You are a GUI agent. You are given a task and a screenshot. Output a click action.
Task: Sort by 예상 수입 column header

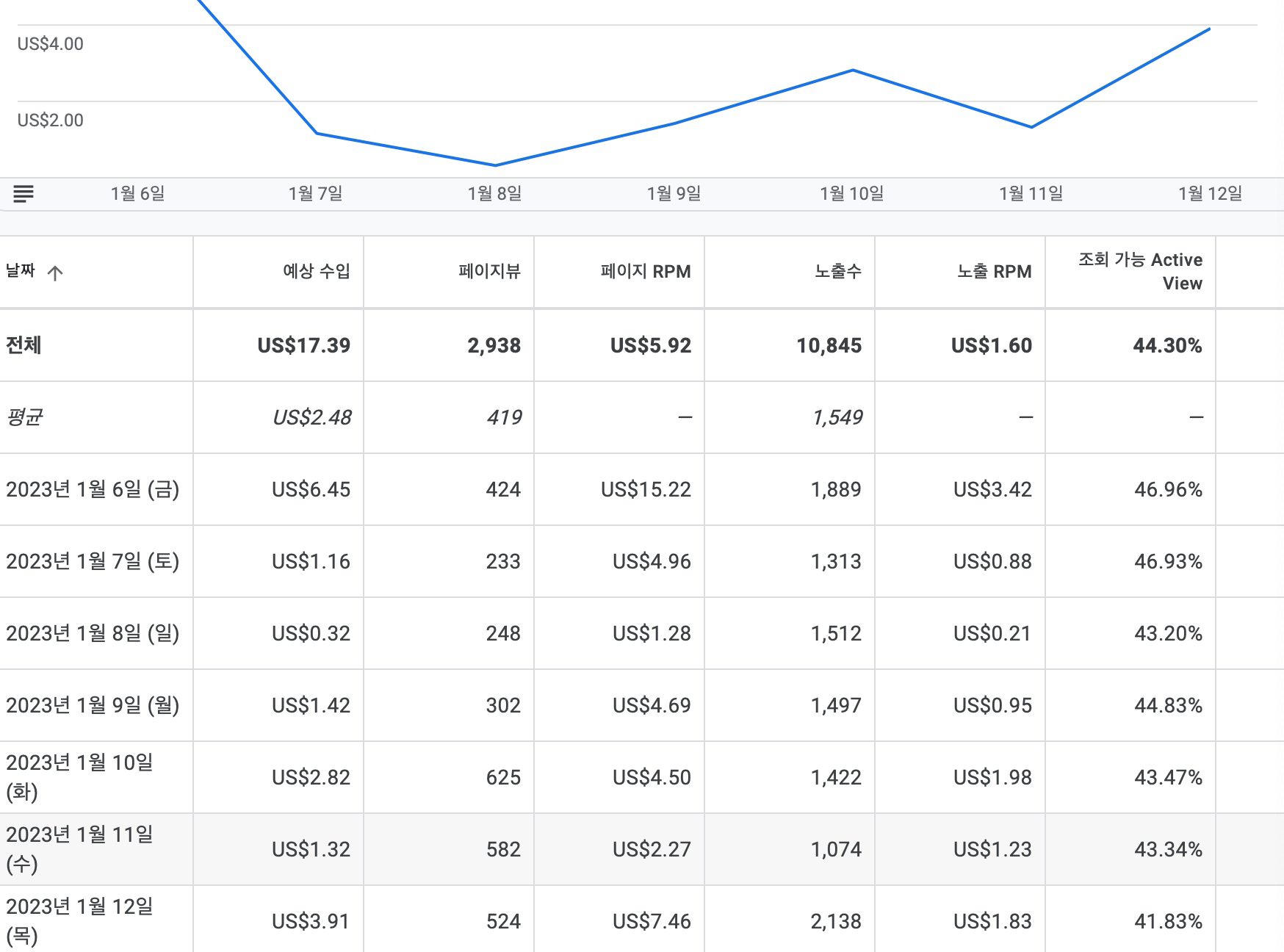tap(317, 271)
